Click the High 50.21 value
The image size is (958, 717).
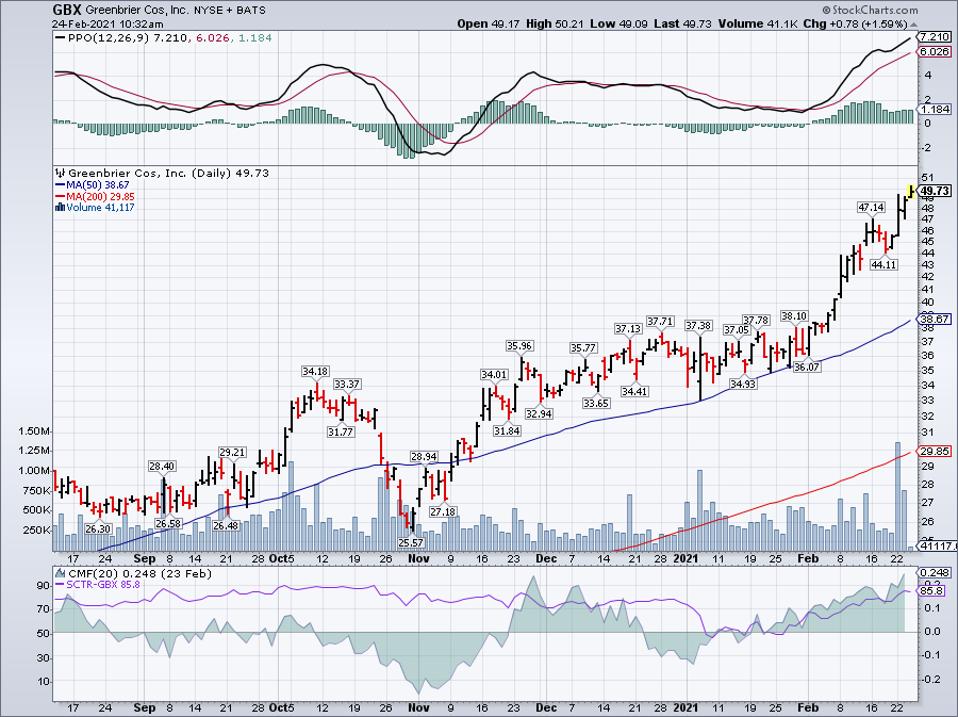[554, 24]
